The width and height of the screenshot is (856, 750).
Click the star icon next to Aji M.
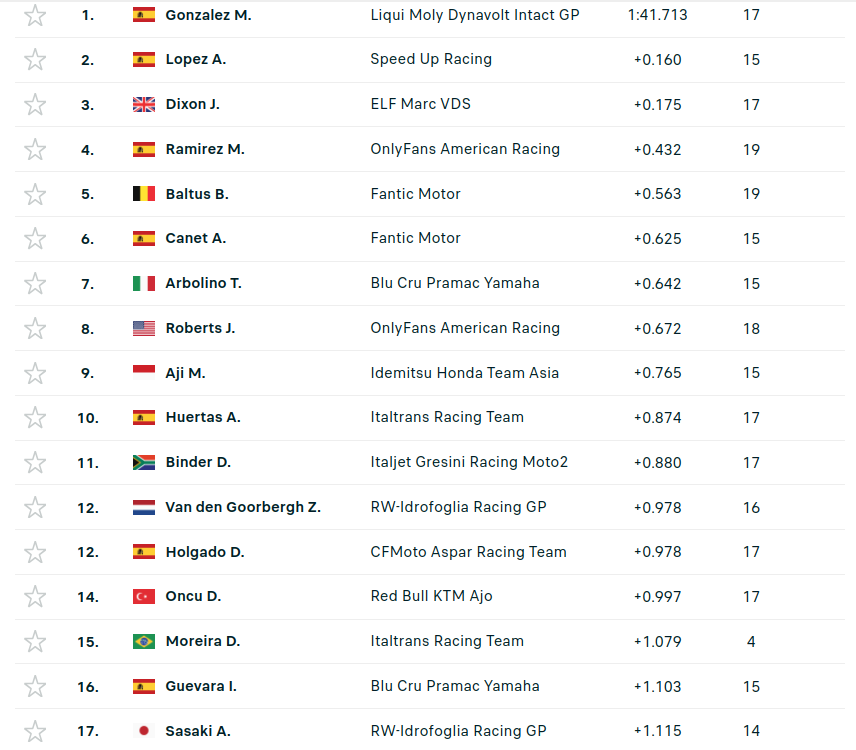click(x=35, y=373)
